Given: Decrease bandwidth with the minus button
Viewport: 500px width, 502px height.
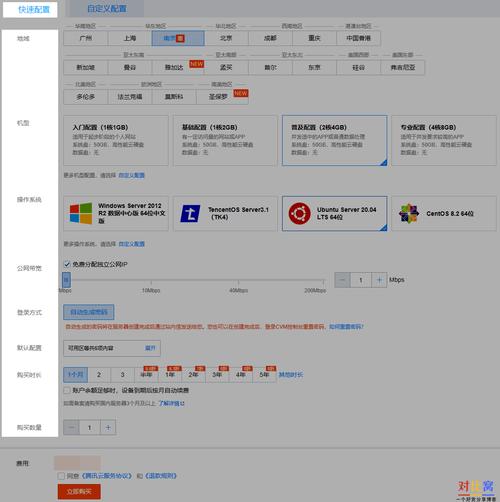Looking at the screenshot, I should [342, 280].
